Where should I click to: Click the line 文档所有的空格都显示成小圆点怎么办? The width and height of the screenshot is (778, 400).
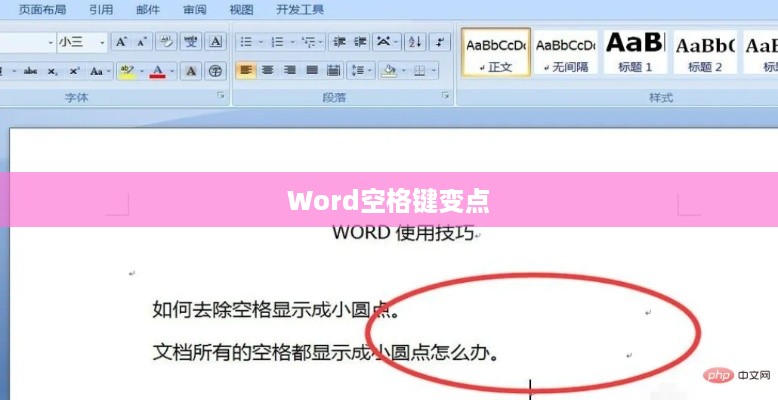coord(325,352)
